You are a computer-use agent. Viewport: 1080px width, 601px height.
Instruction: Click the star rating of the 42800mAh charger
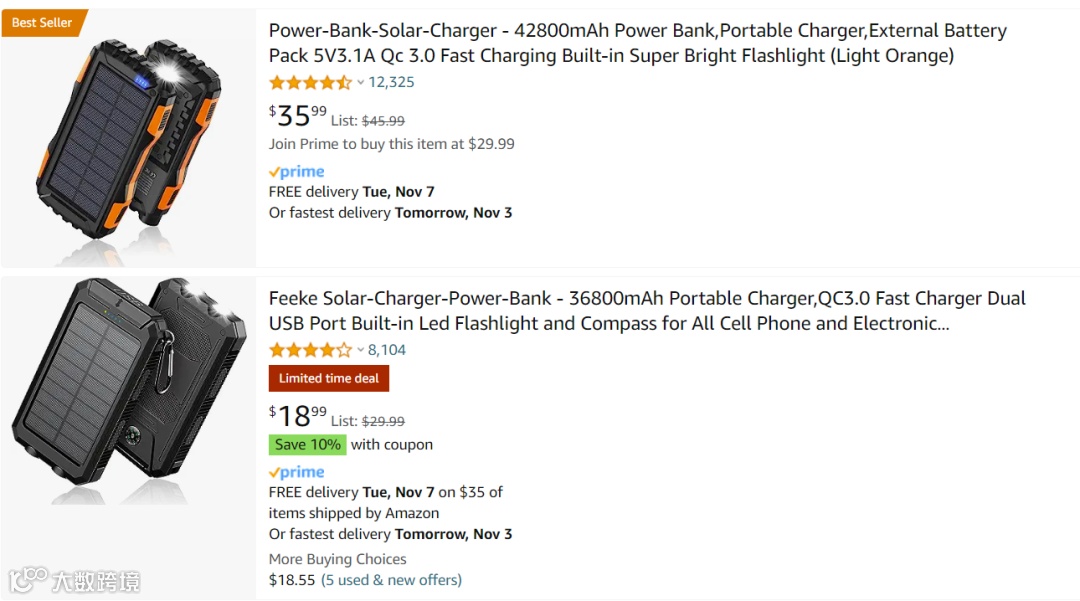point(310,83)
